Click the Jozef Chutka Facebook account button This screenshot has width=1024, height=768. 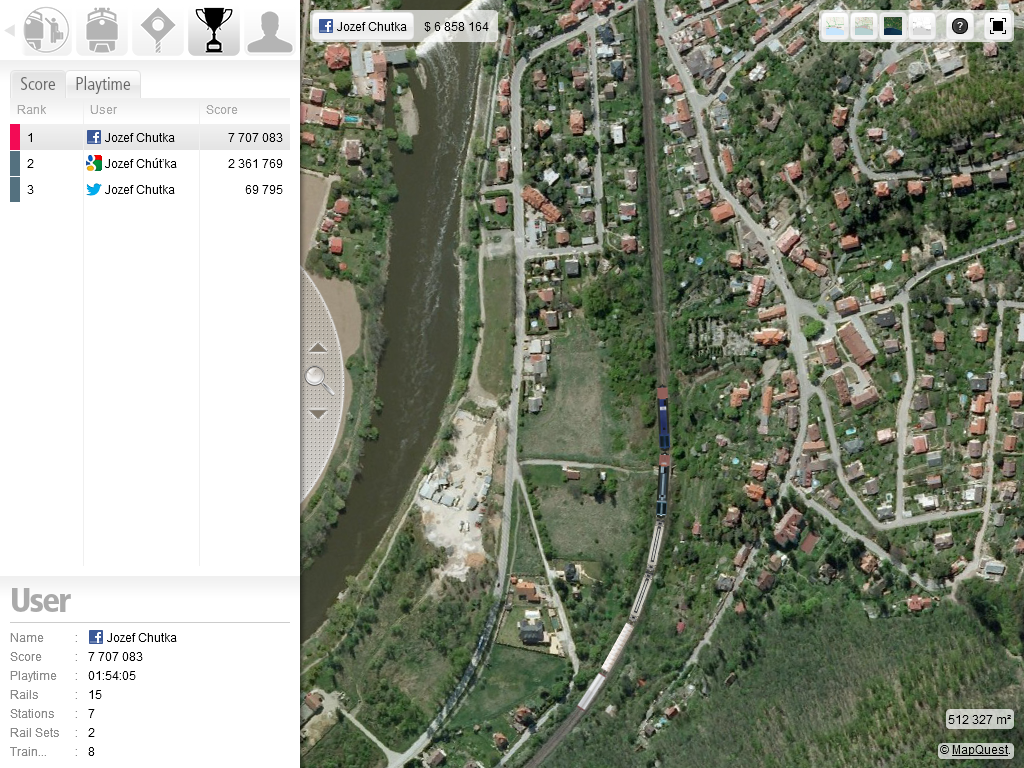(x=363, y=26)
